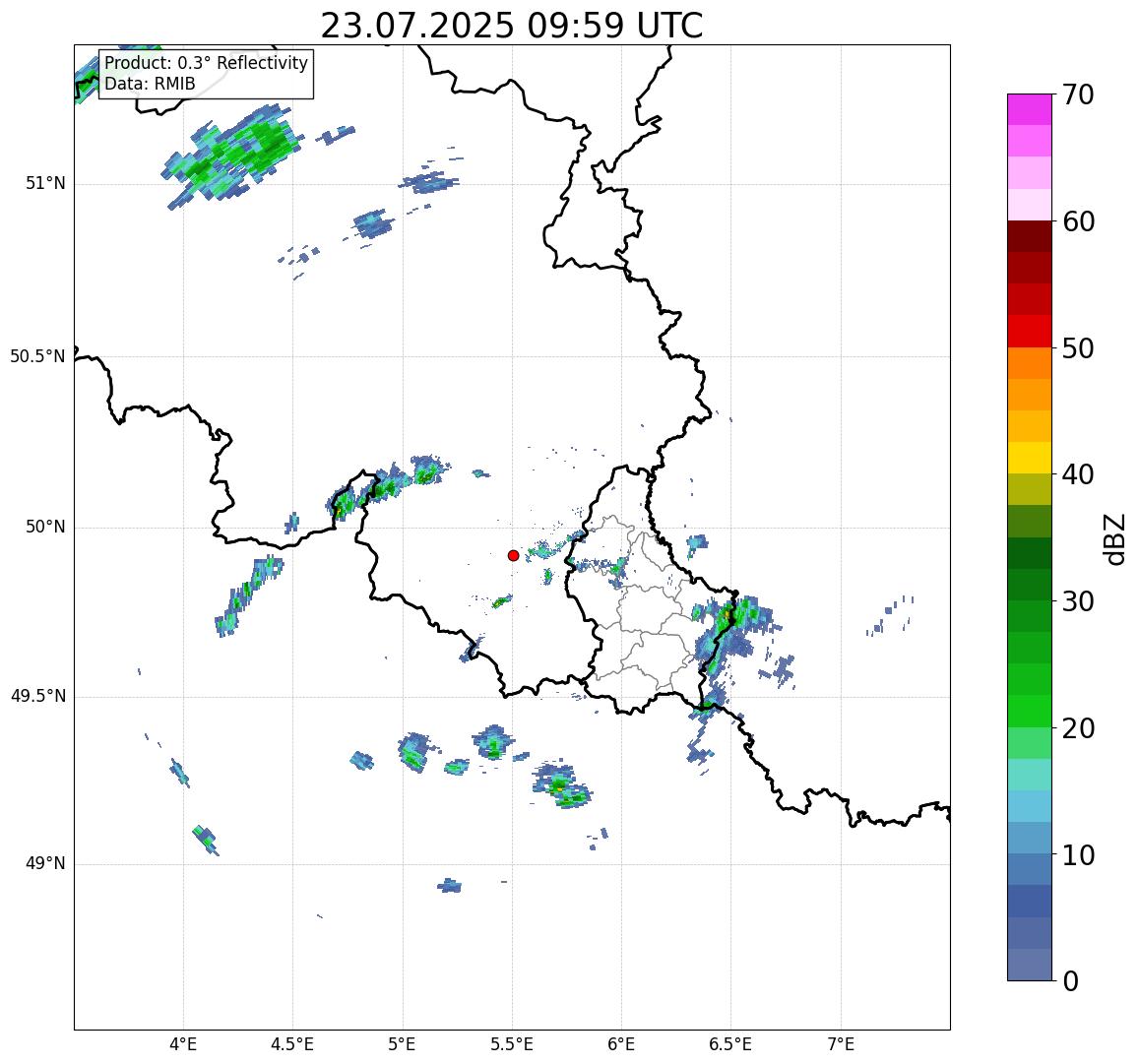Screen dimensions: 1139x1064
Task: Click the colorbar 60 tick label
Action: click(1078, 221)
